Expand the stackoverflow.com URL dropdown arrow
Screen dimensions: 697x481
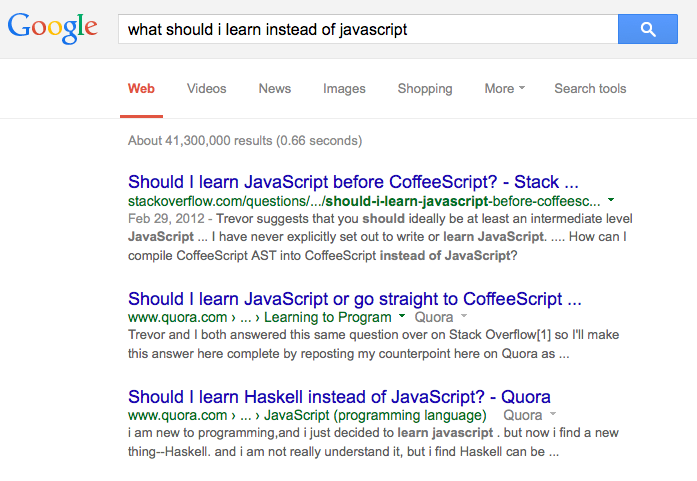(x=611, y=201)
